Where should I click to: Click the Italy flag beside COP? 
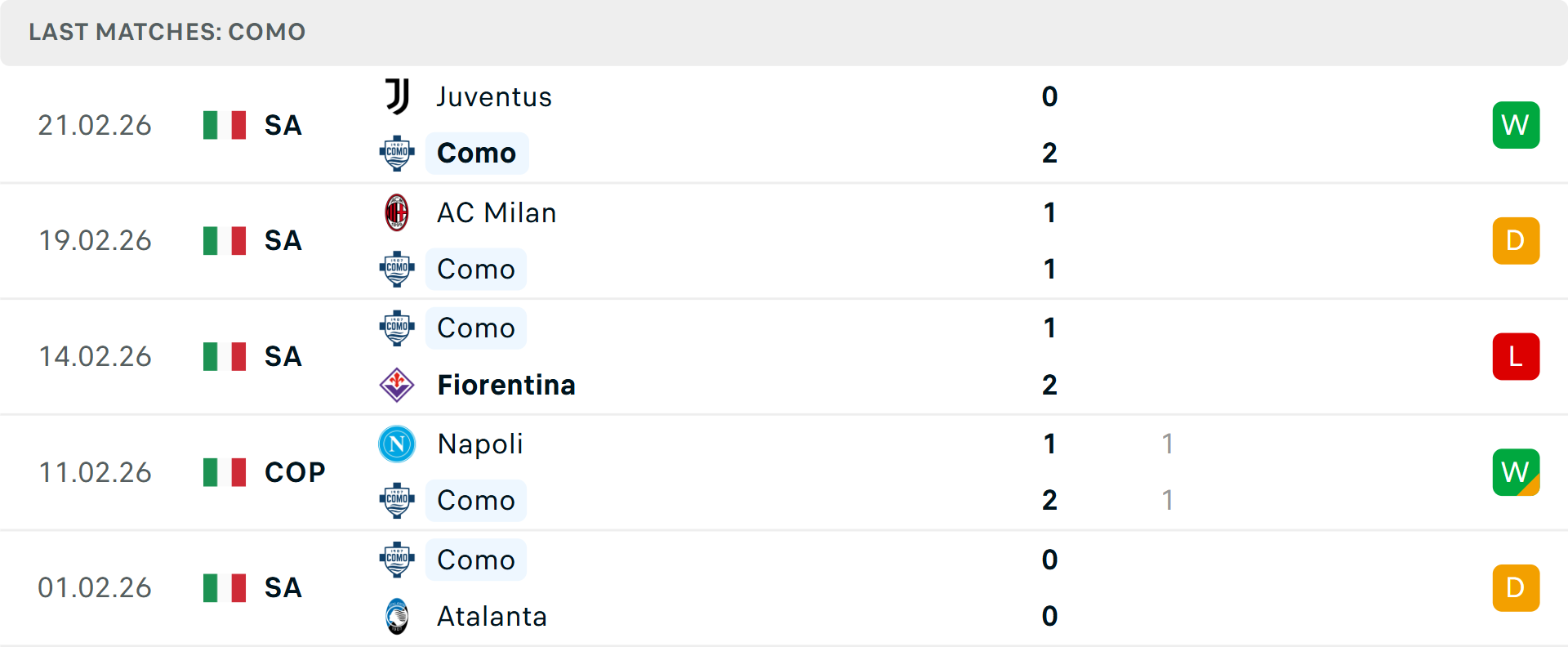coord(225,472)
